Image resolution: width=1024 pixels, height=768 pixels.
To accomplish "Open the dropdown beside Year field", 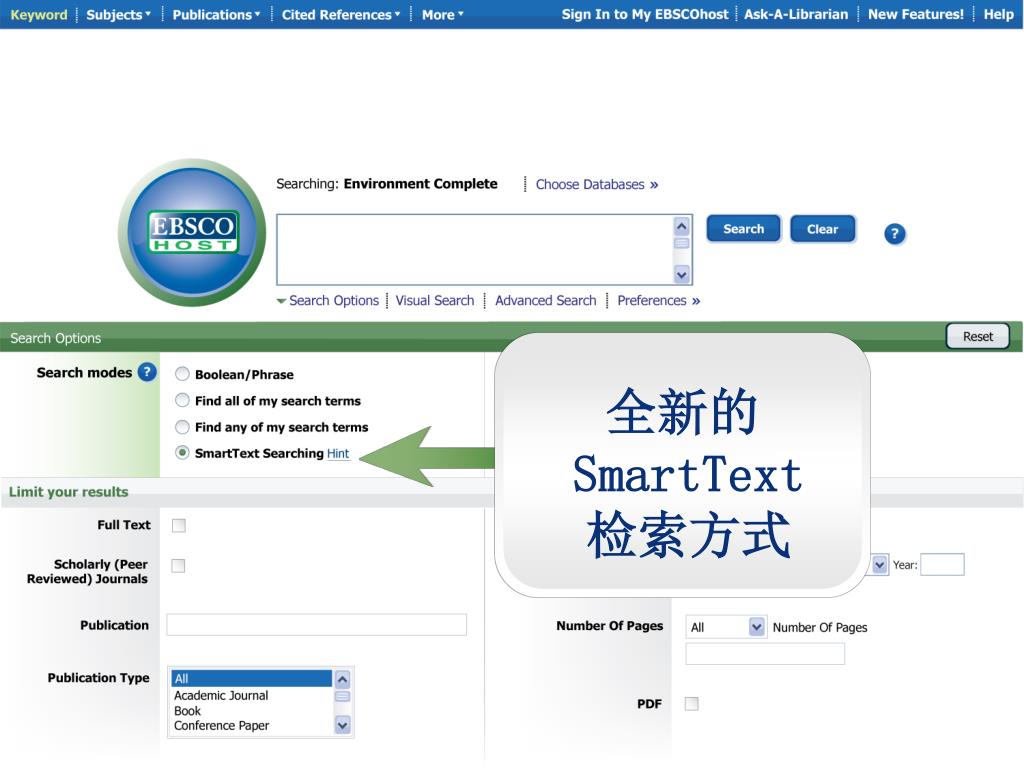I will 880,564.
